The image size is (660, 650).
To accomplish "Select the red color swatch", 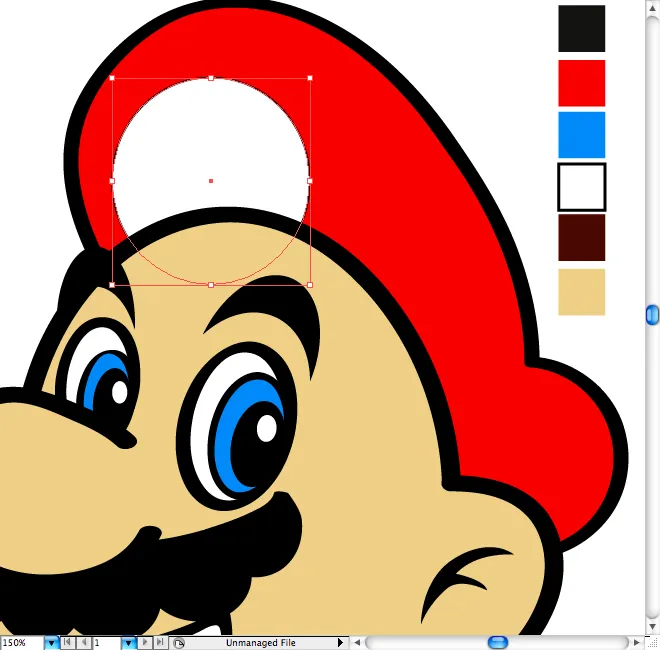I will click(581, 83).
